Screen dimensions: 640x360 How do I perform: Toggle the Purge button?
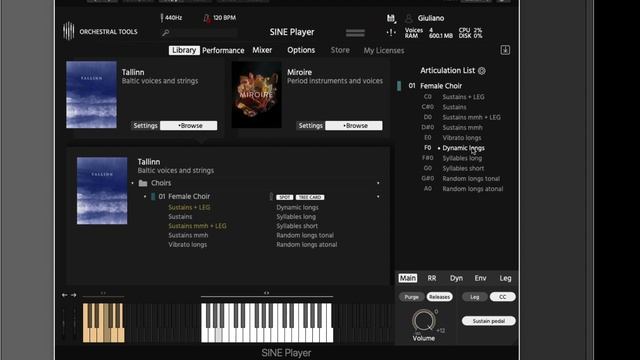pyautogui.click(x=411, y=297)
